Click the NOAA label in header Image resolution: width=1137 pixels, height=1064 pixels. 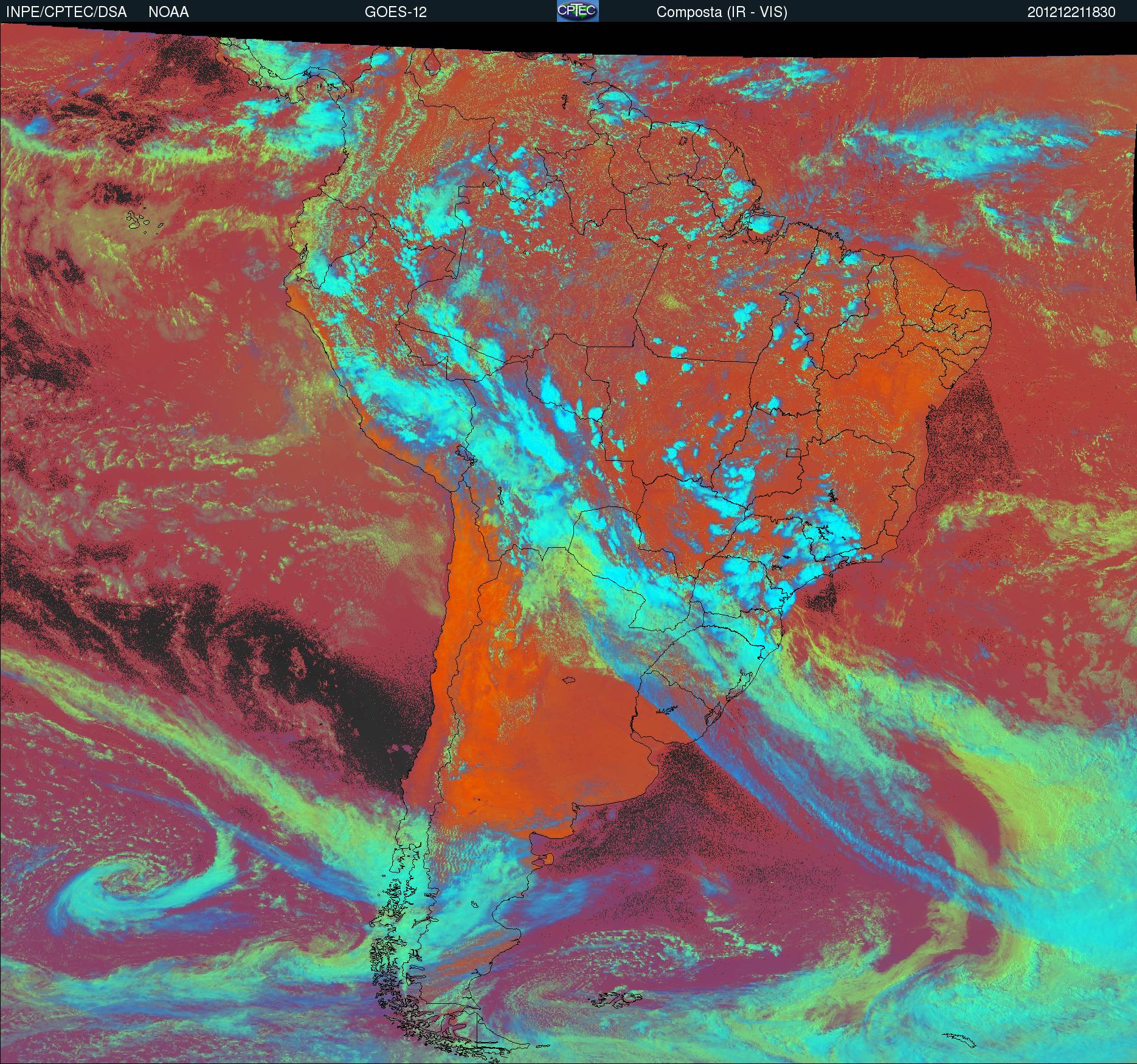click(168, 12)
